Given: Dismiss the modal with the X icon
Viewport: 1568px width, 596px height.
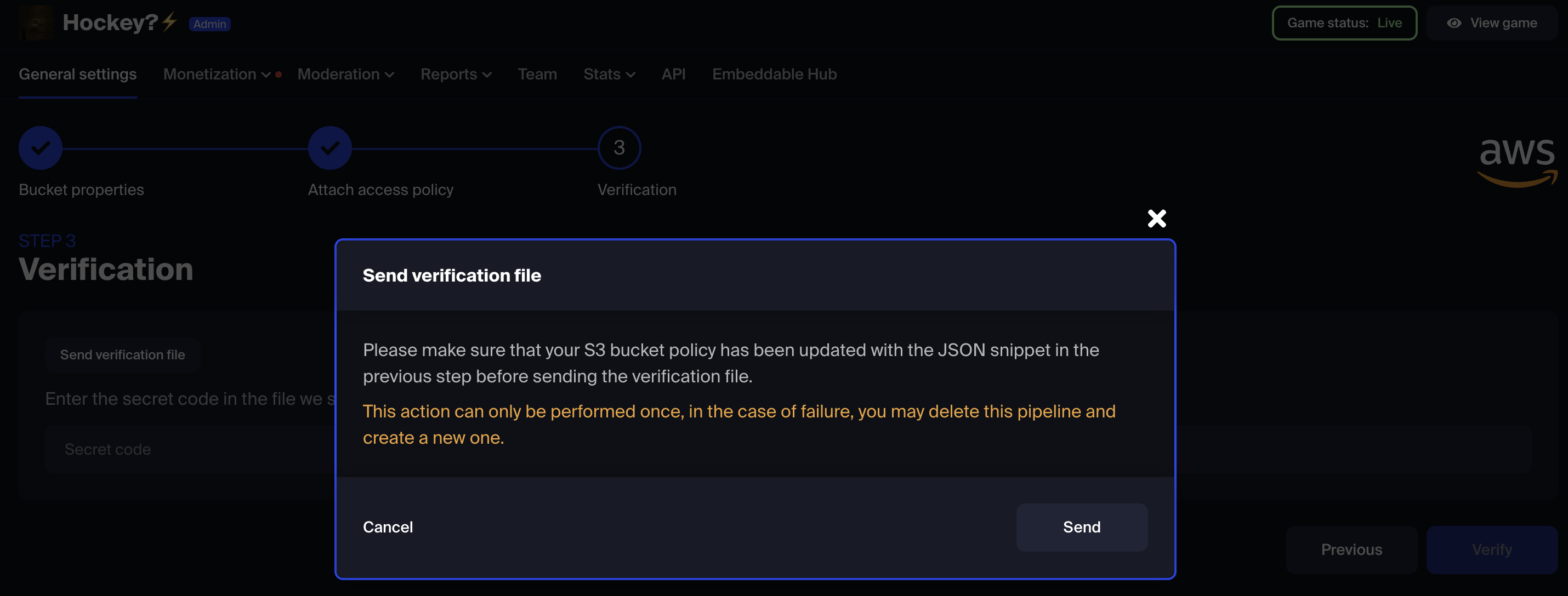Looking at the screenshot, I should point(1156,219).
